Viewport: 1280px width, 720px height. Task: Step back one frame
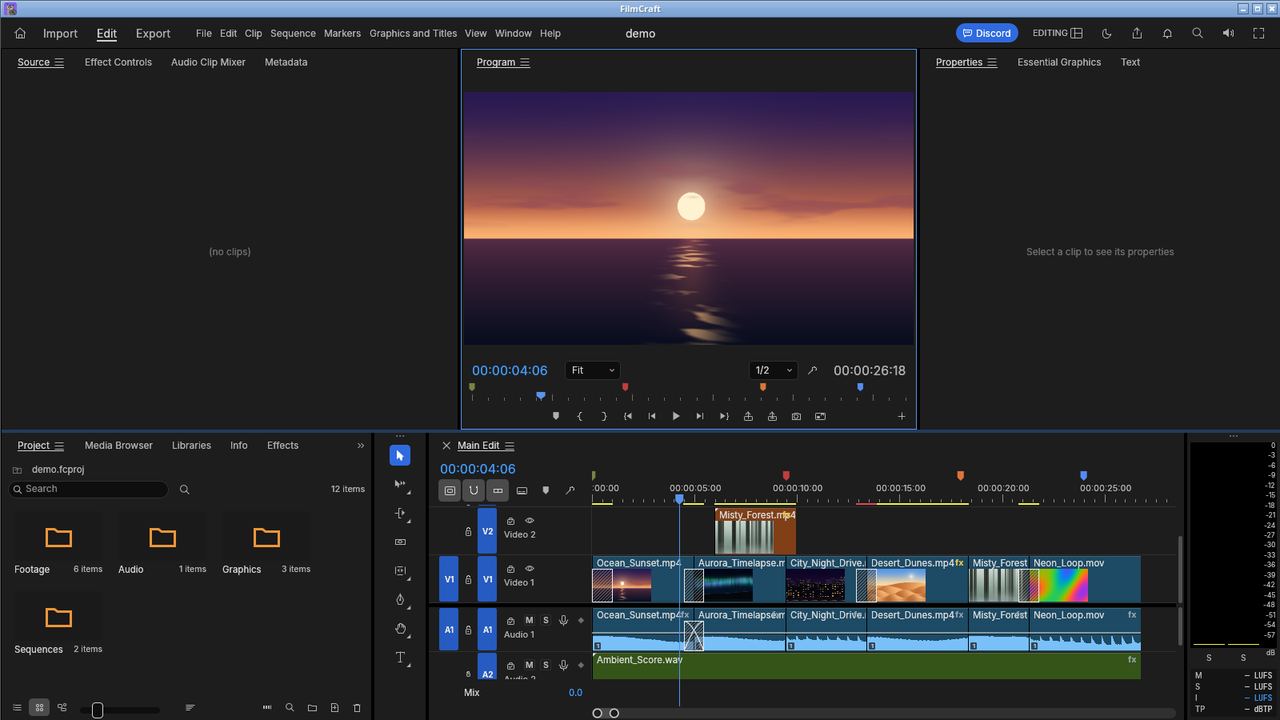(x=652, y=416)
